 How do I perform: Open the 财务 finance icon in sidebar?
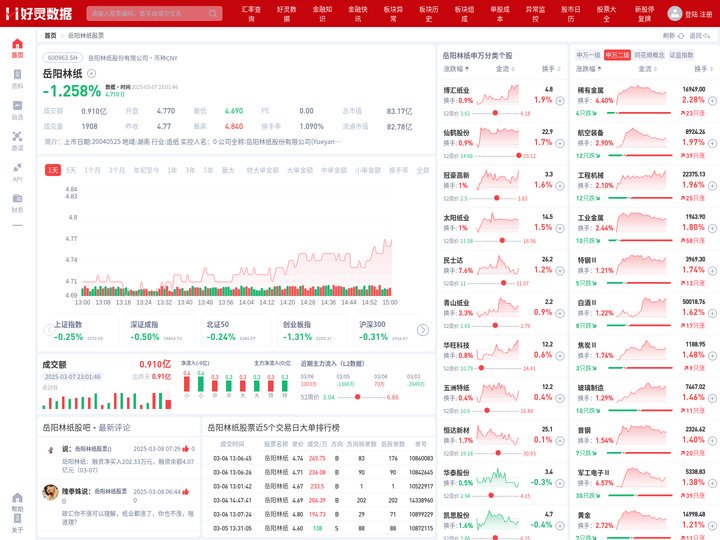[17, 198]
